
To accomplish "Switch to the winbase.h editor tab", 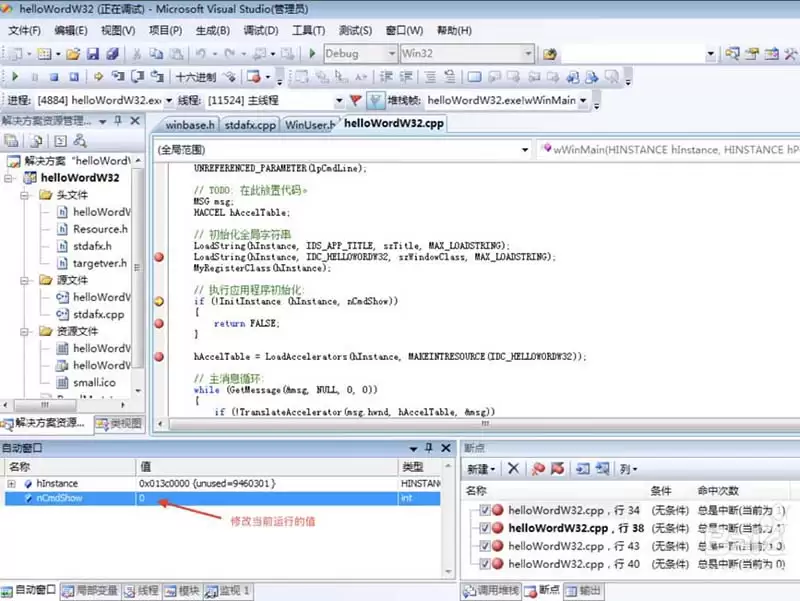I will (188, 126).
